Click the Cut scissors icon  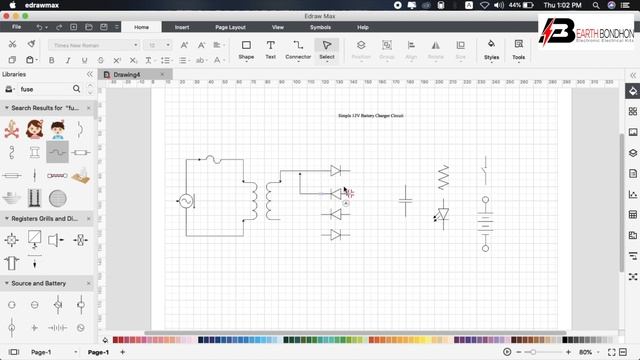(x=12, y=44)
